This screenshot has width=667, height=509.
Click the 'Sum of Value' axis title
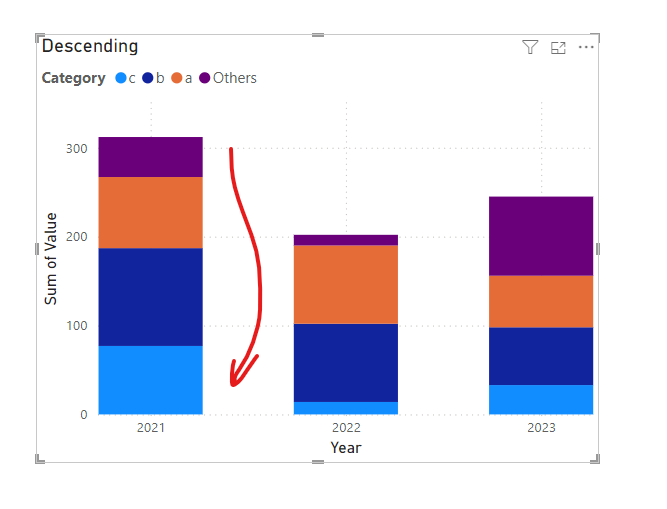pyautogui.click(x=51, y=259)
